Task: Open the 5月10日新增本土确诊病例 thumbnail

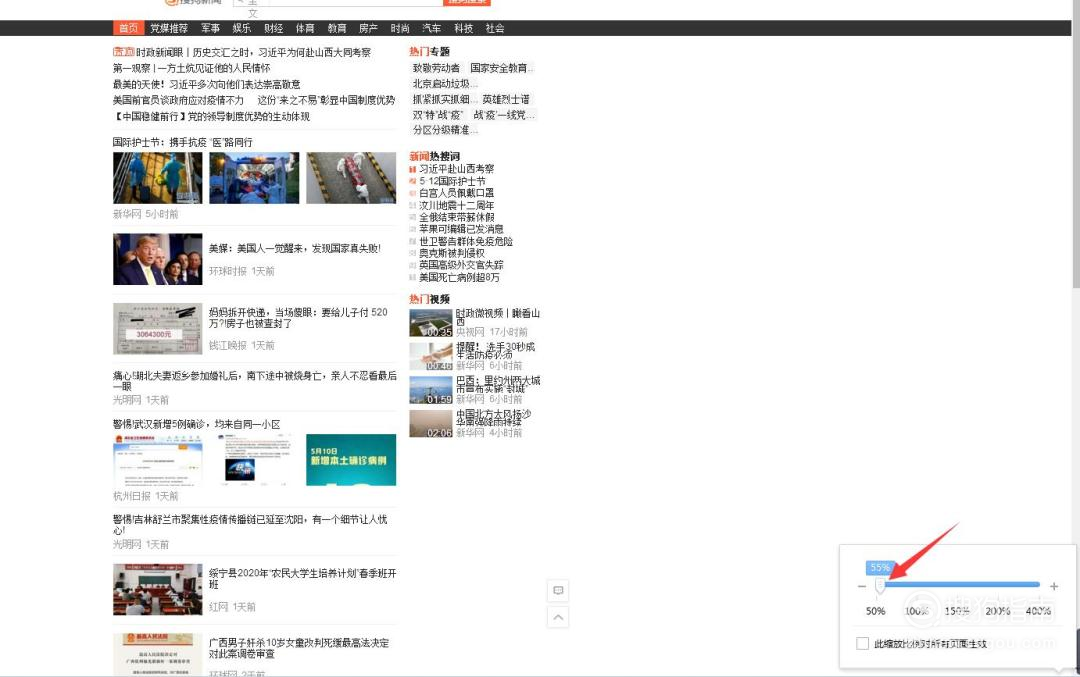Action: (351, 459)
